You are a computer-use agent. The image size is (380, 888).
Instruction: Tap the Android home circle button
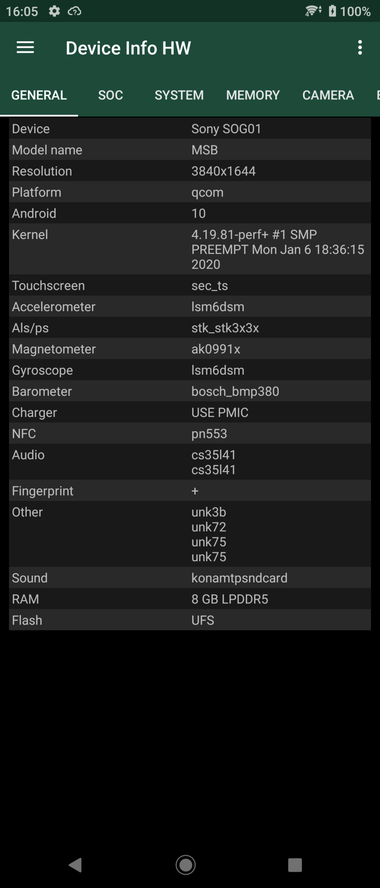click(x=185, y=864)
